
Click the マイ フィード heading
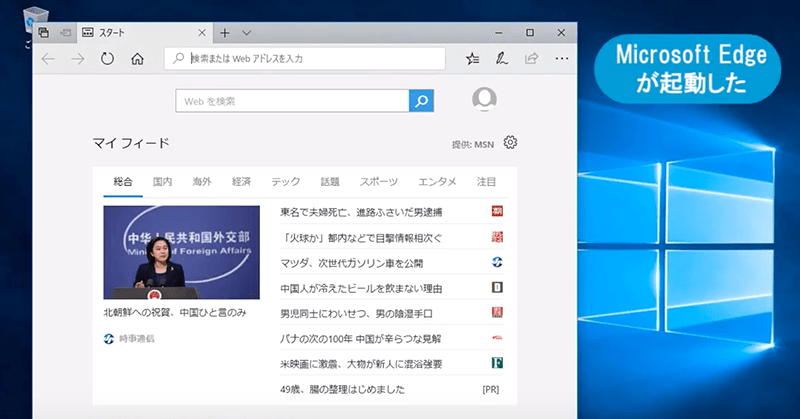pos(131,143)
